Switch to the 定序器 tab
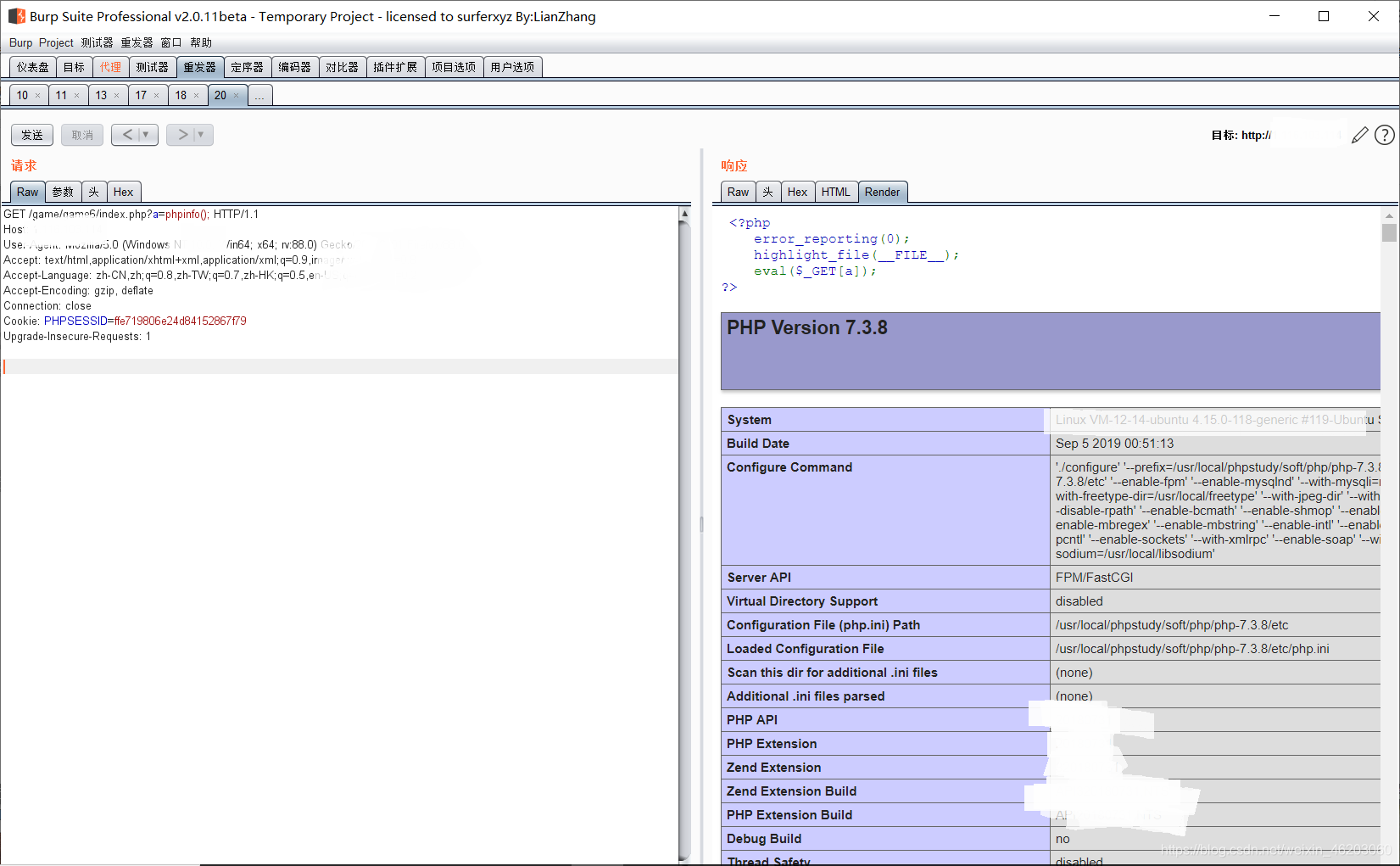 click(248, 67)
